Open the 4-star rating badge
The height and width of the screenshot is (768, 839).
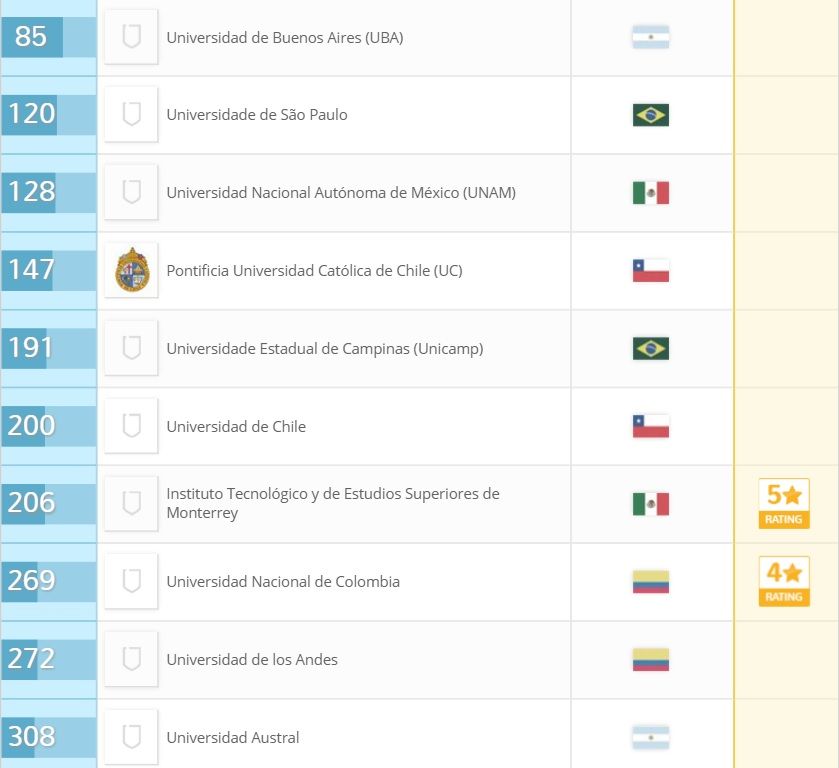coord(783,582)
